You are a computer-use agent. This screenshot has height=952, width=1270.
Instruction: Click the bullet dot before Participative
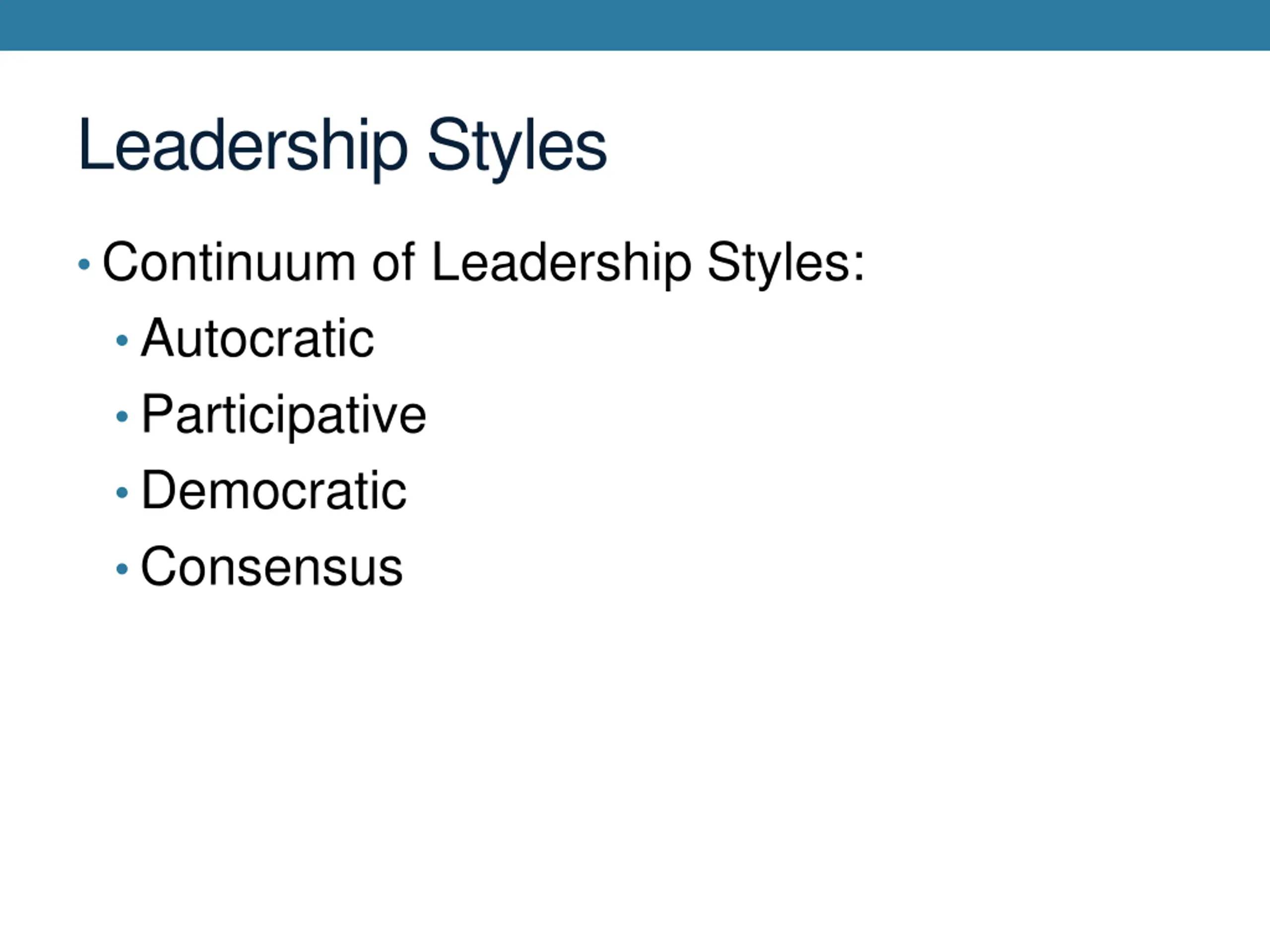click(122, 416)
